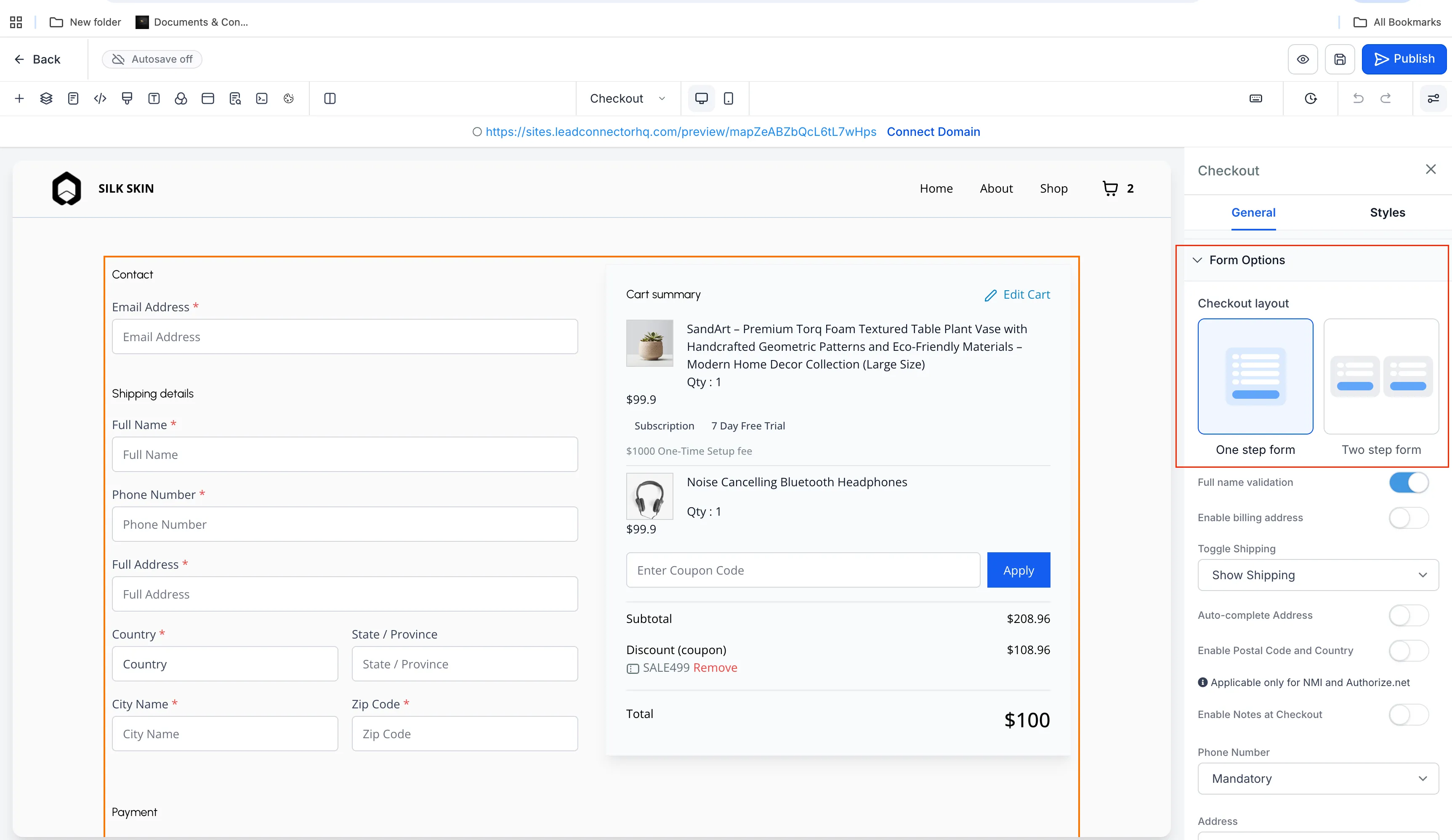Click the add element plus icon

[x=19, y=98]
